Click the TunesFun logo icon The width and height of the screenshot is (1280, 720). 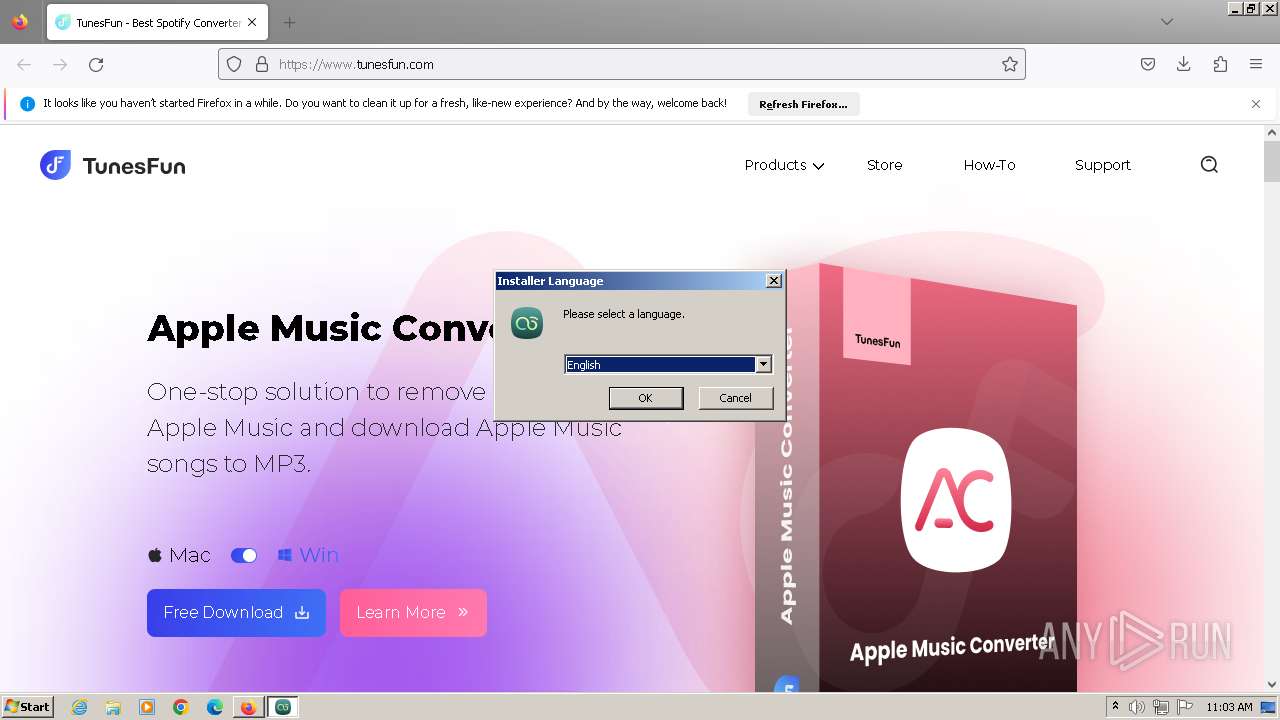coord(55,165)
